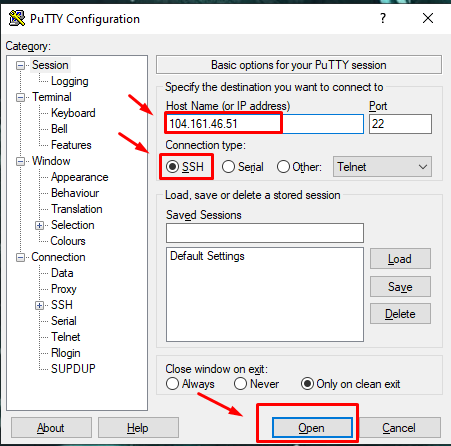Collapse the Terminal tree node
Viewport: 451px width, 446px height.
(x=20, y=97)
